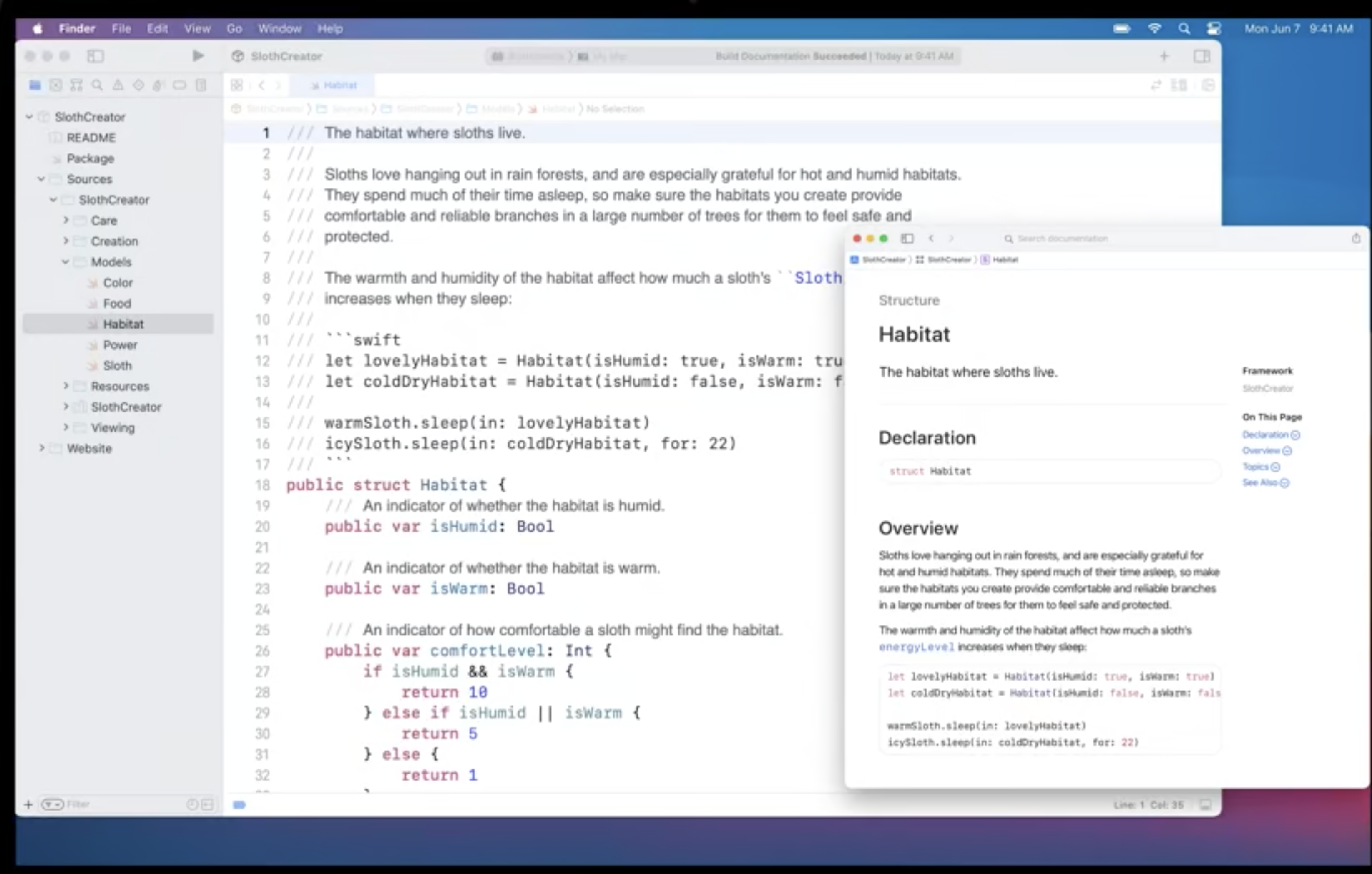
Task: Open Control Center in menu bar
Action: 1214,28
